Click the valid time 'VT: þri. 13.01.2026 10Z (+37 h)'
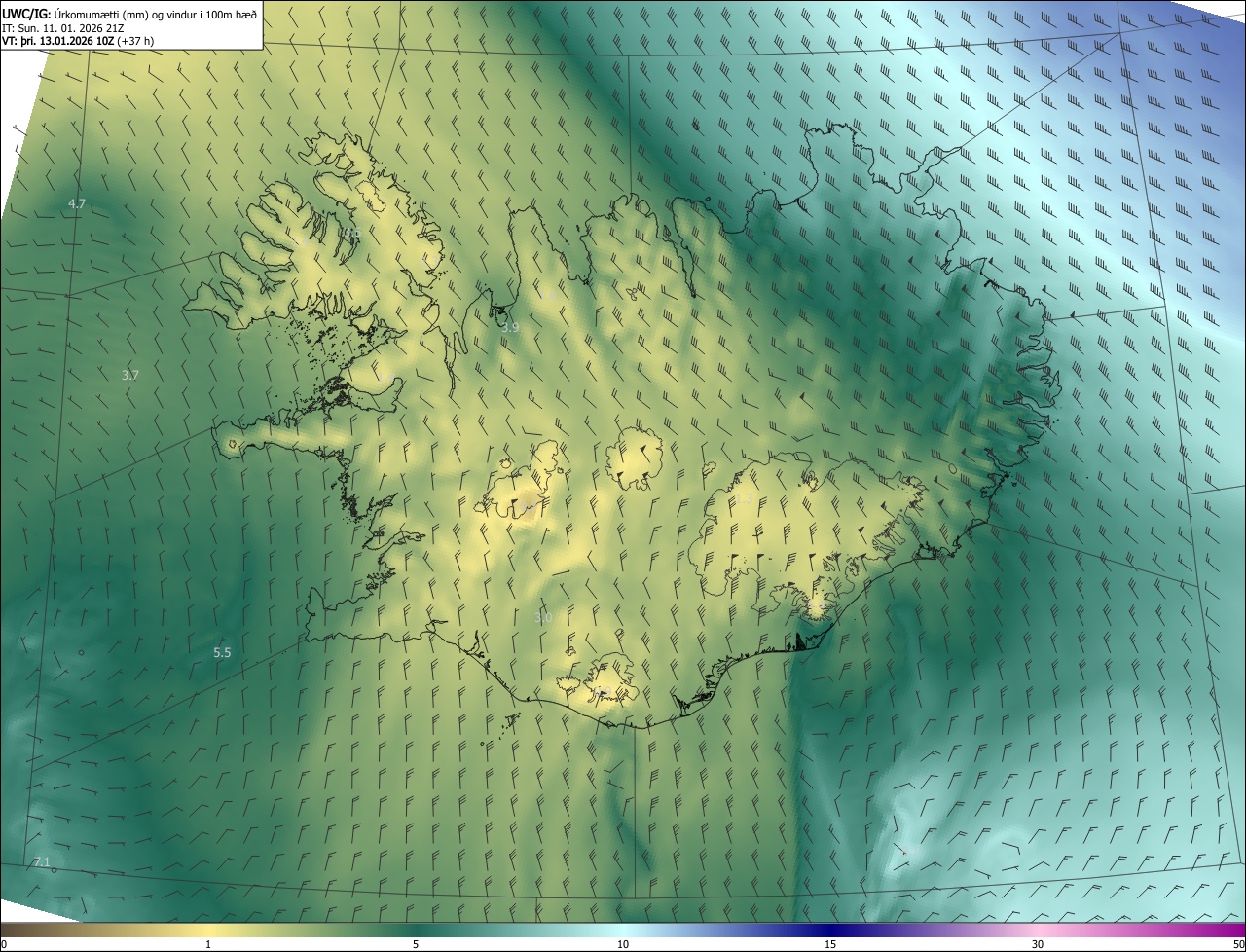This screenshot has height=952, width=1246. coord(78,41)
